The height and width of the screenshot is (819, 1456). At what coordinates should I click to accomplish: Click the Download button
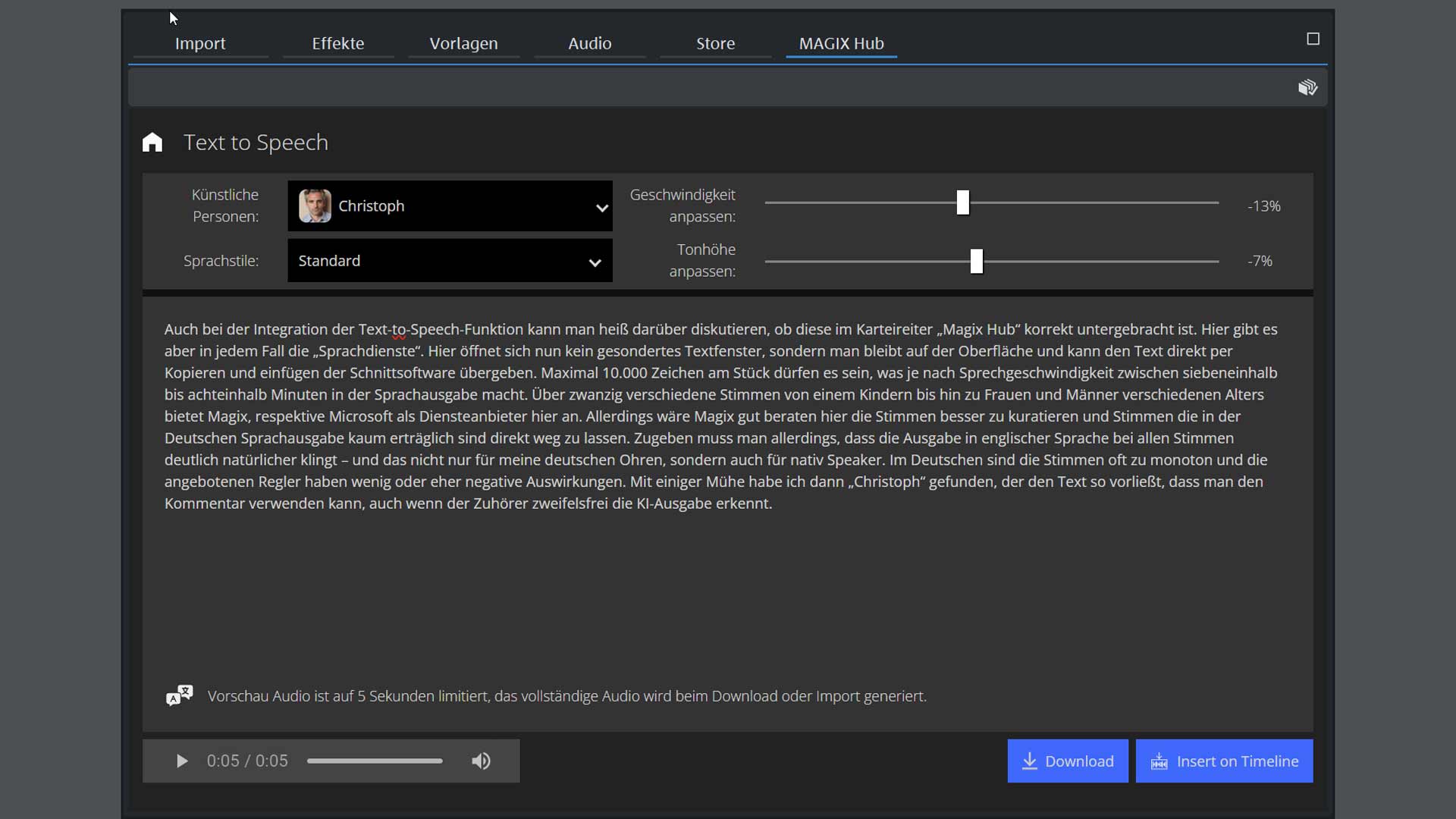(1067, 761)
